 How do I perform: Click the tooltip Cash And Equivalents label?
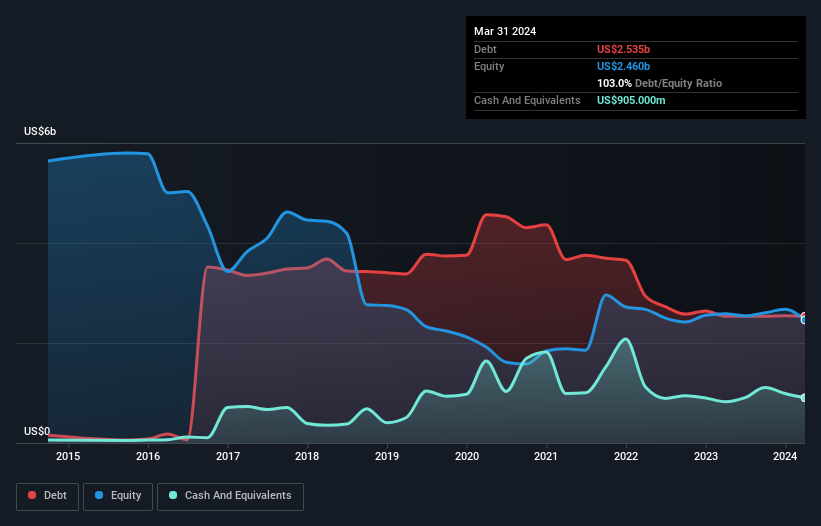click(x=527, y=100)
